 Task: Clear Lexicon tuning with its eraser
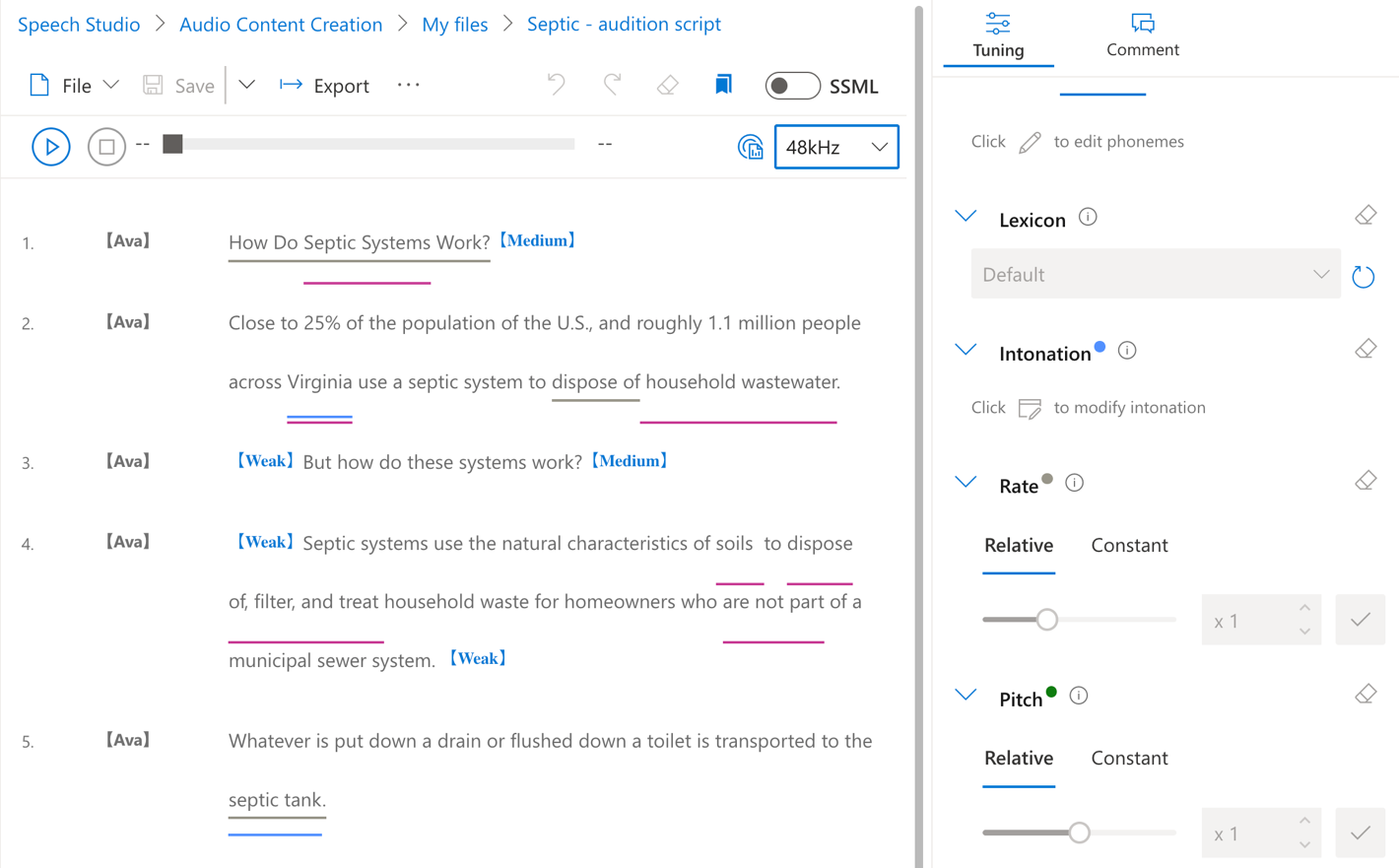(x=1366, y=216)
